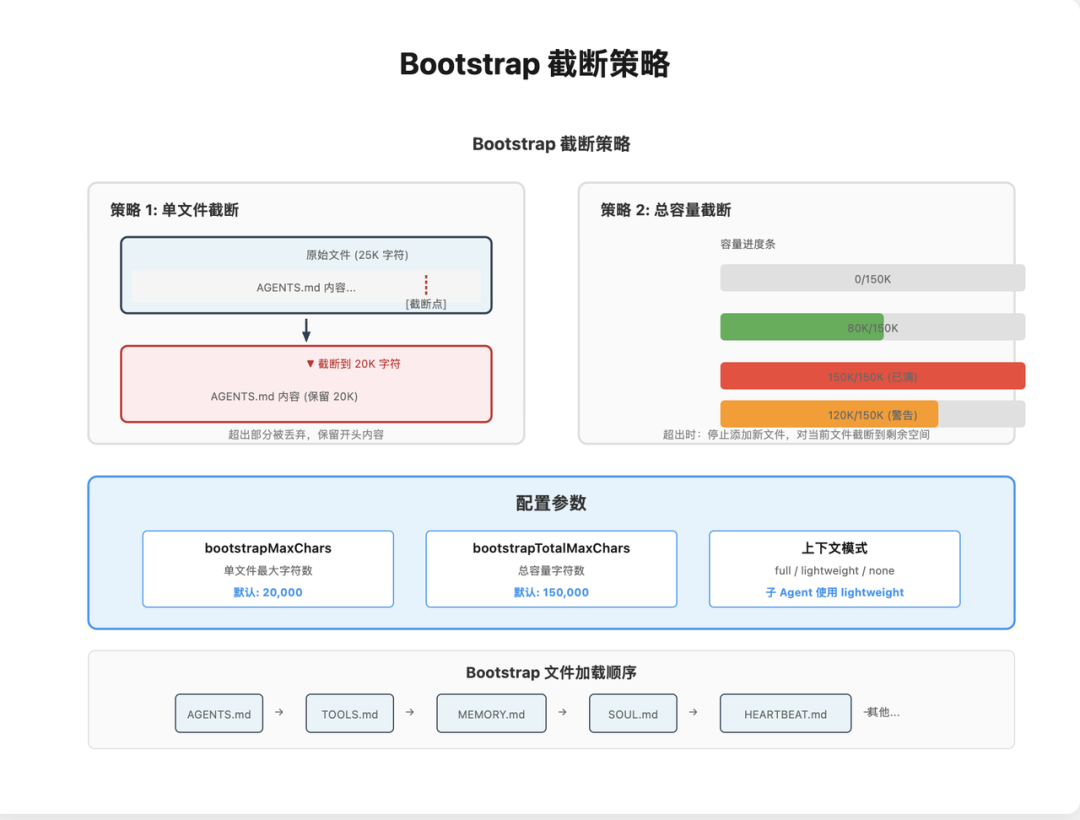Select the TOOLS.md node
This screenshot has height=820, width=1080.
click(349, 713)
